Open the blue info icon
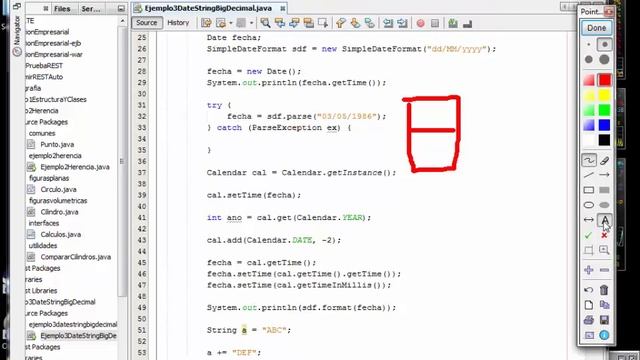 point(604,335)
